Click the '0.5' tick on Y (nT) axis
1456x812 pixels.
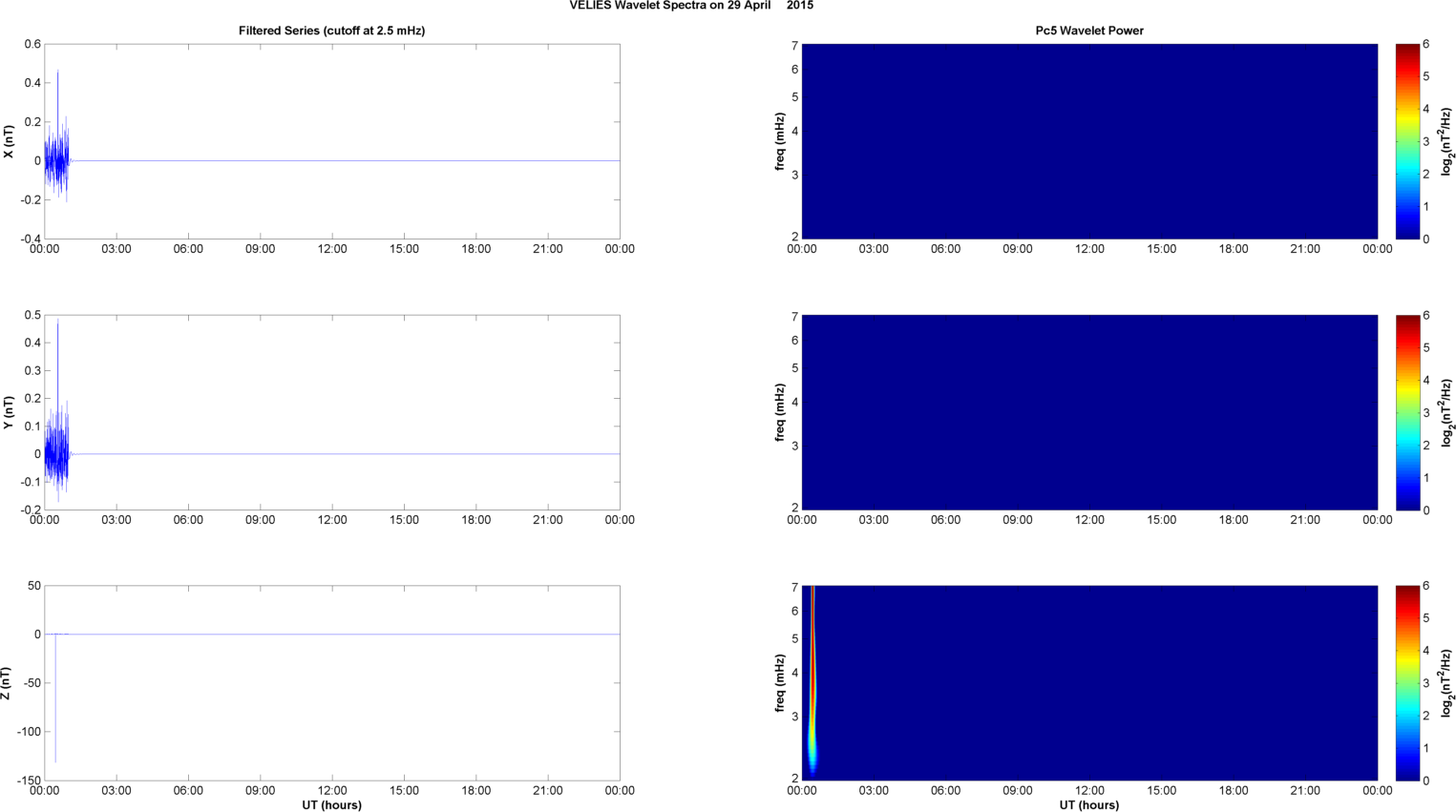click(x=32, y=315)
